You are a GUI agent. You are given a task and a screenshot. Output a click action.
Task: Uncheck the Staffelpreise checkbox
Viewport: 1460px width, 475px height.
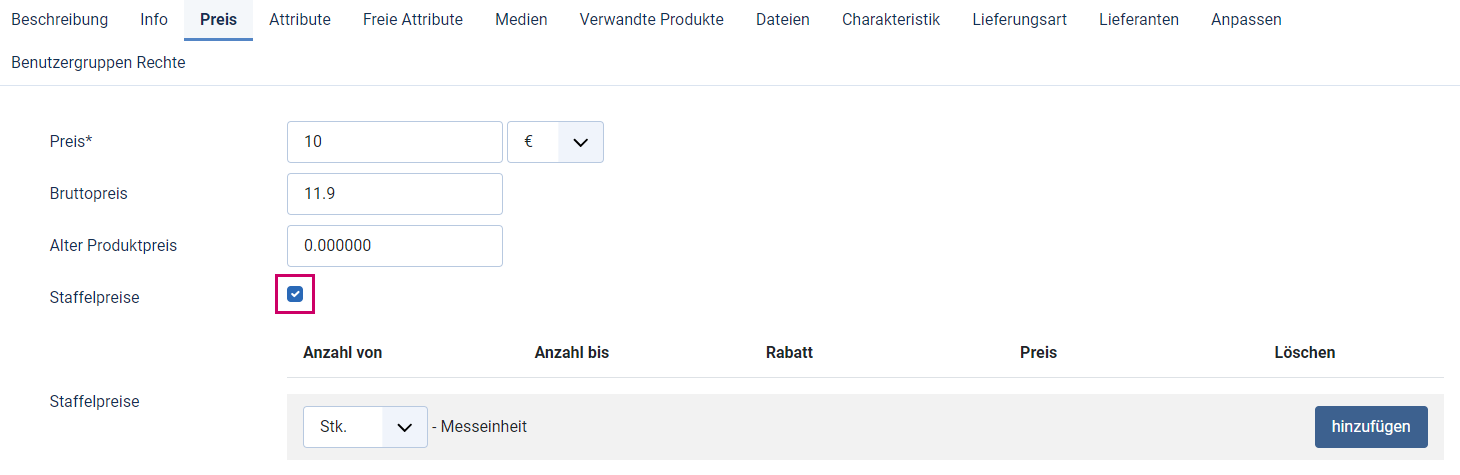[295, 294]
